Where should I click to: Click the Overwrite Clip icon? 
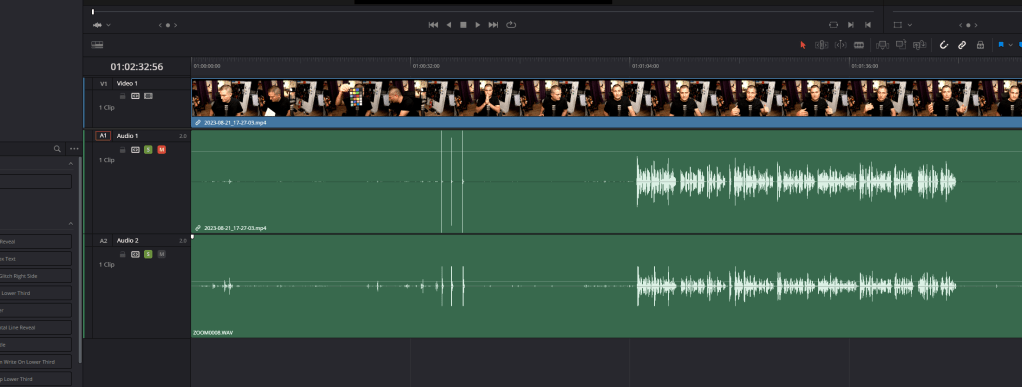pos(901,45)
